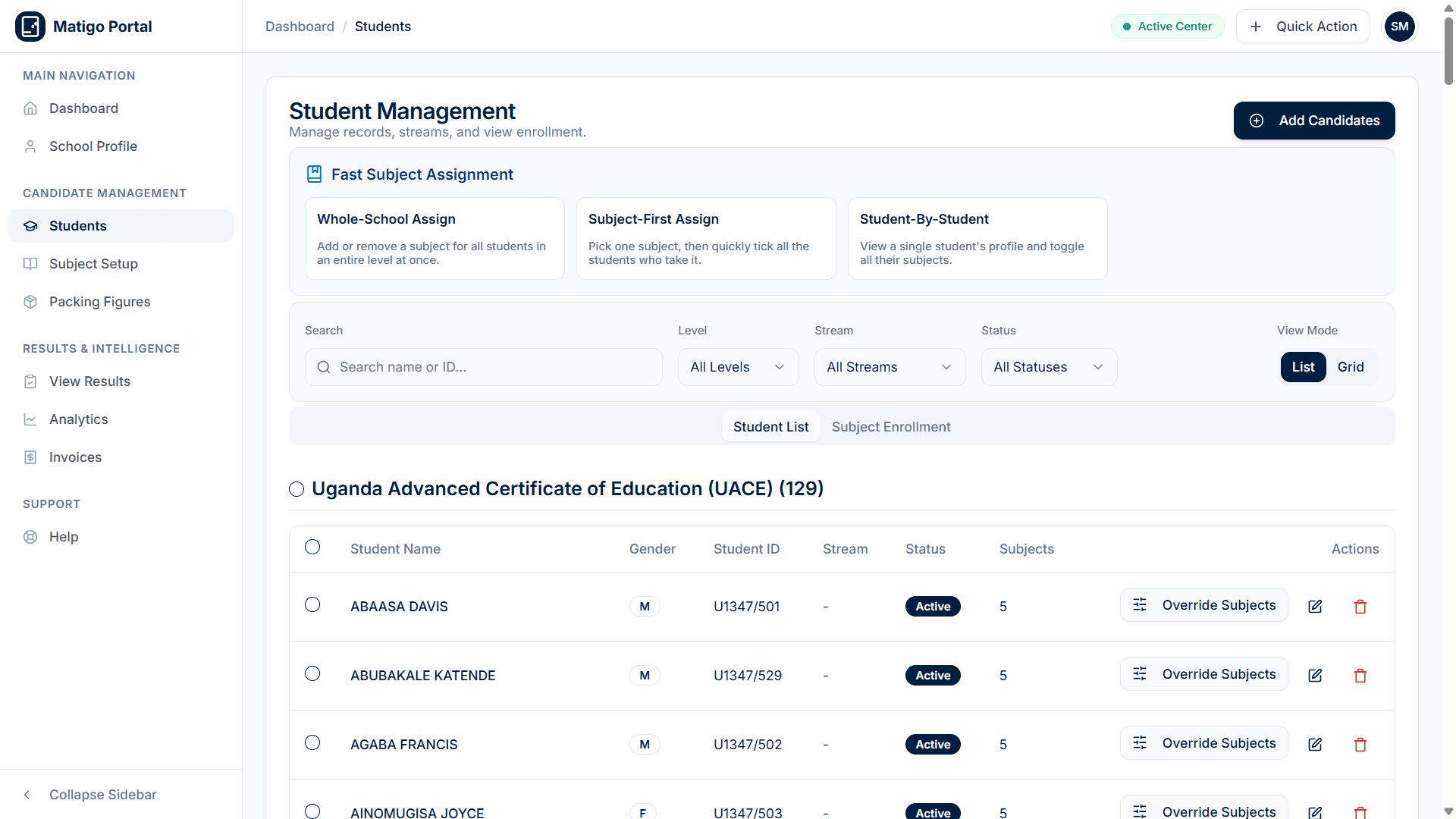Switch to Subject Enrollment tab
The image size is (1456, 819).
coord(891,427)
